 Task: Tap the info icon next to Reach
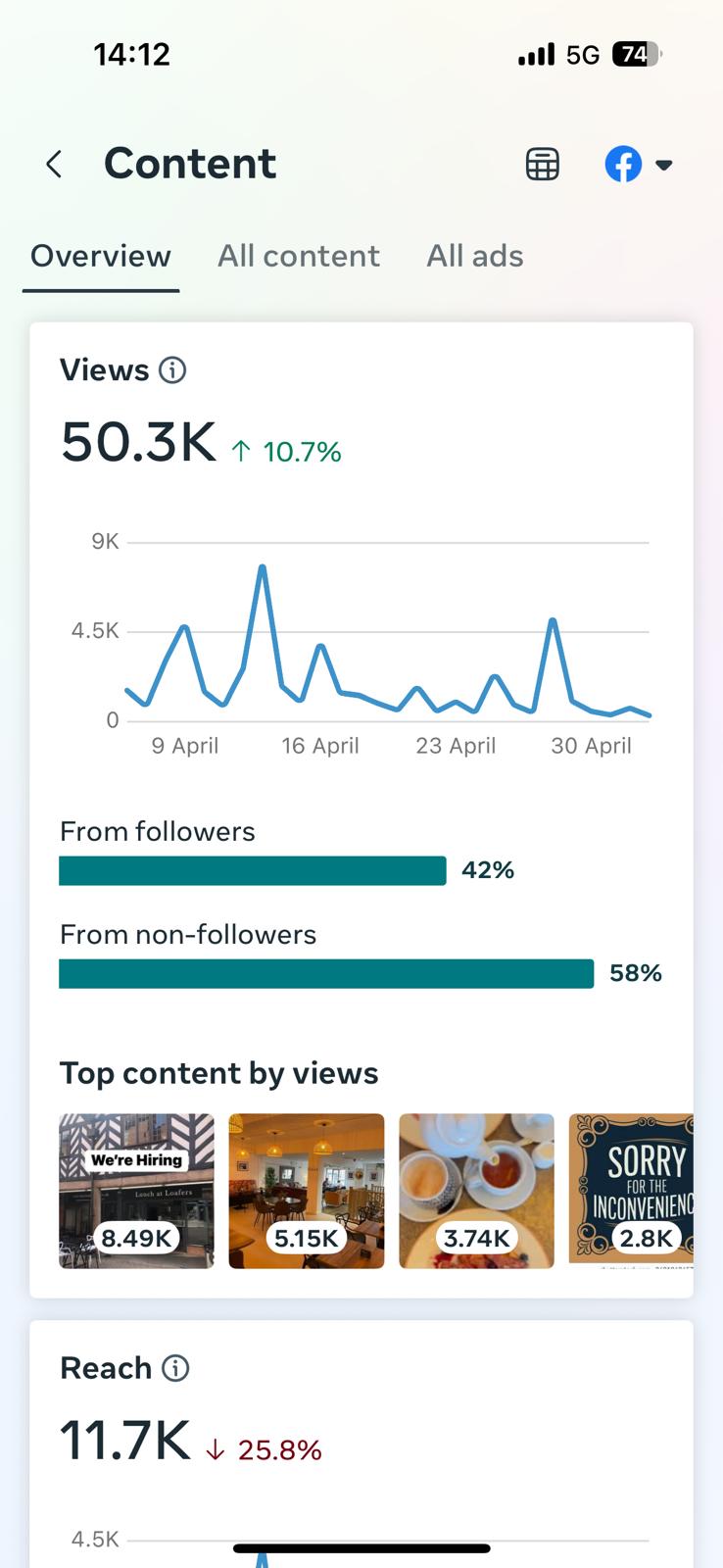[x=175, y=1368]
